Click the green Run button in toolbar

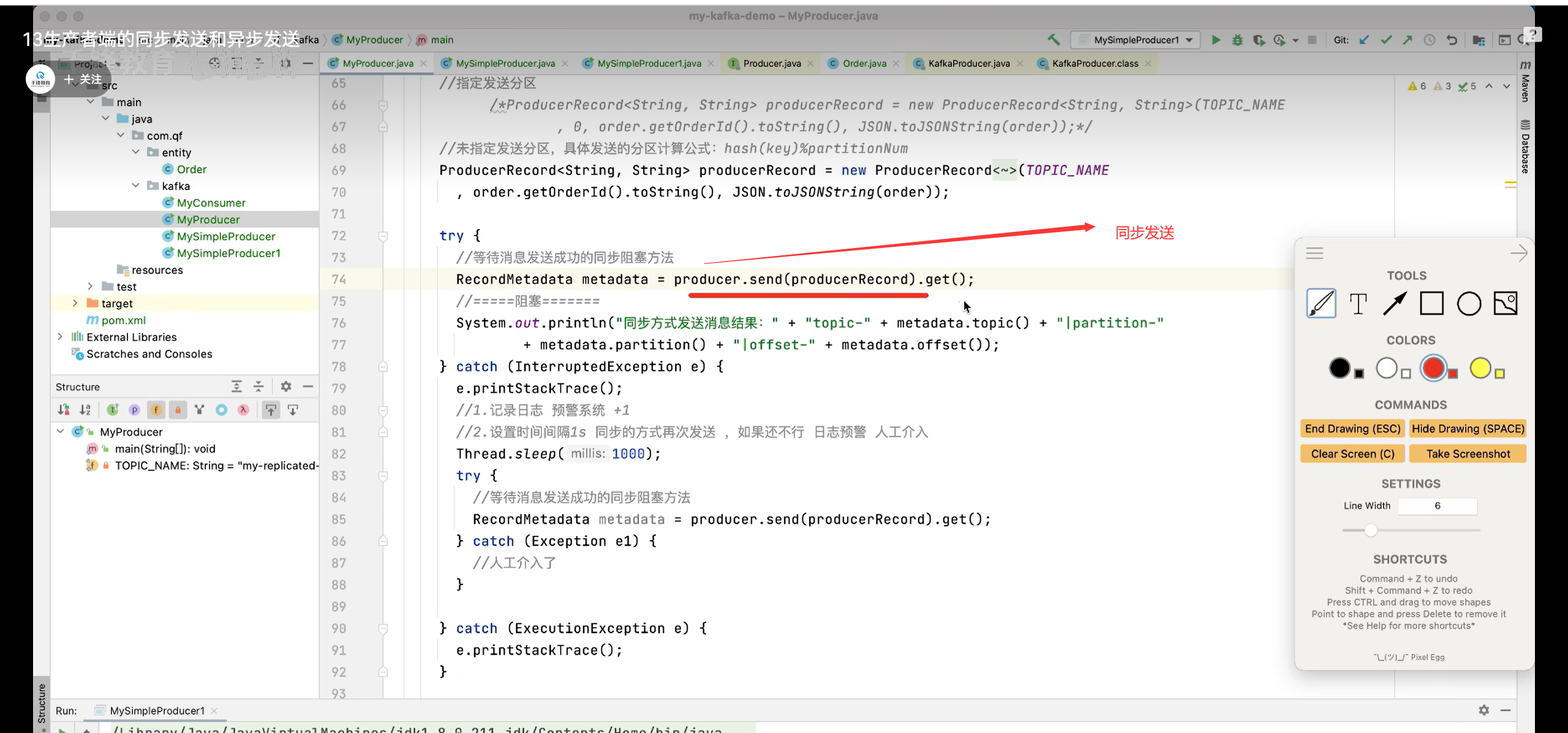pos(1216,40)
